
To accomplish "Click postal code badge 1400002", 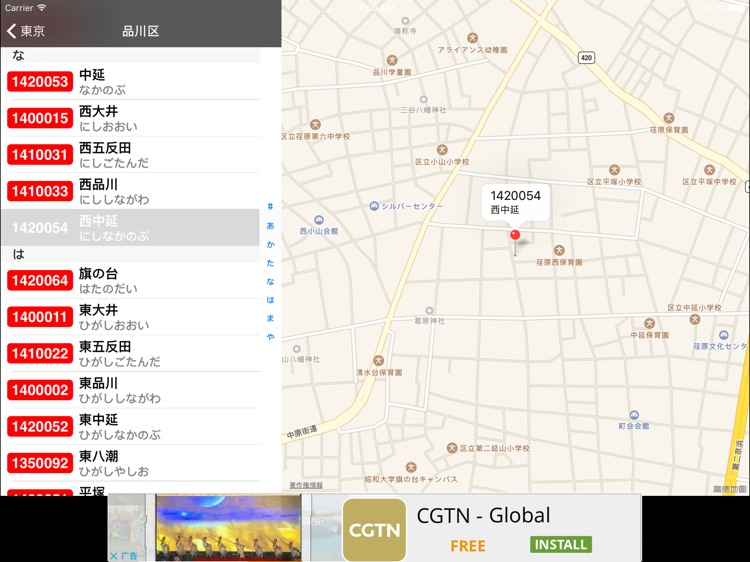I will pyautogui.click(x=40, y=390).
